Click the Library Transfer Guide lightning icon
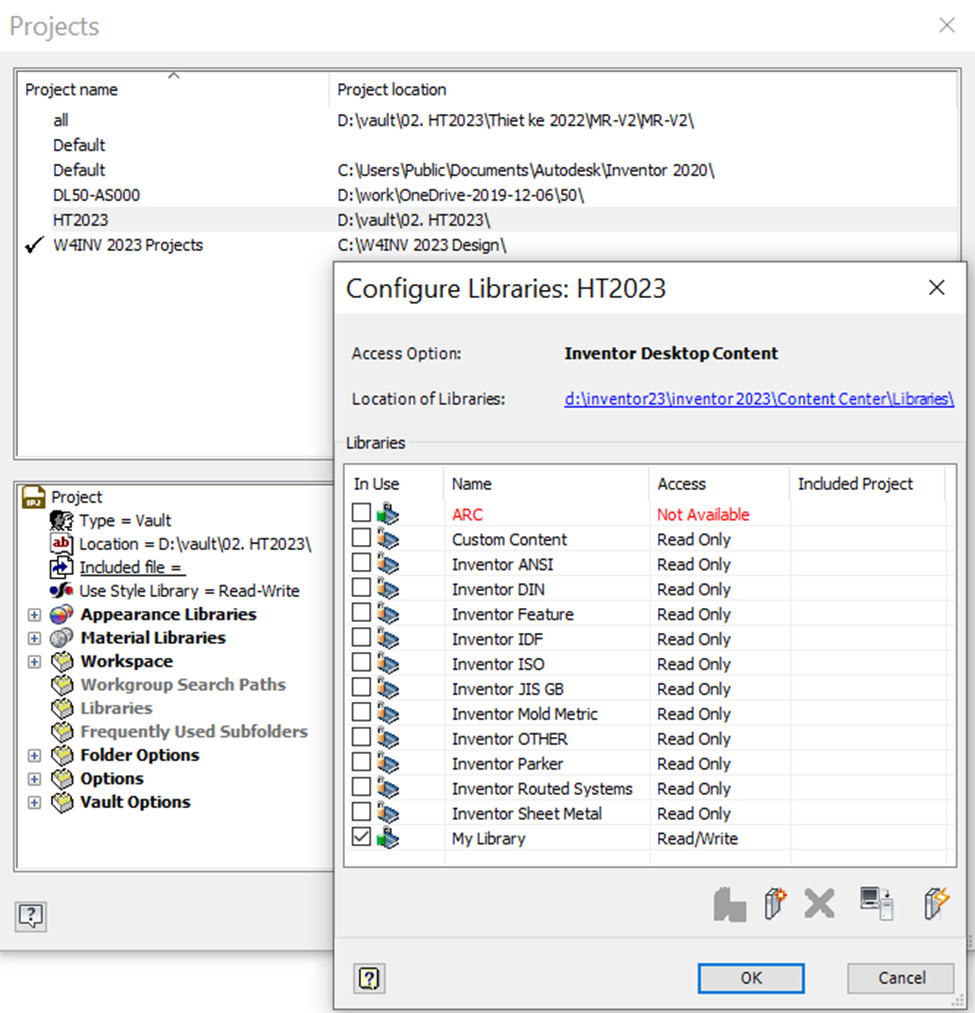Image resolution: width=975 pixels, height=1013 pixels. coord(936,903)
